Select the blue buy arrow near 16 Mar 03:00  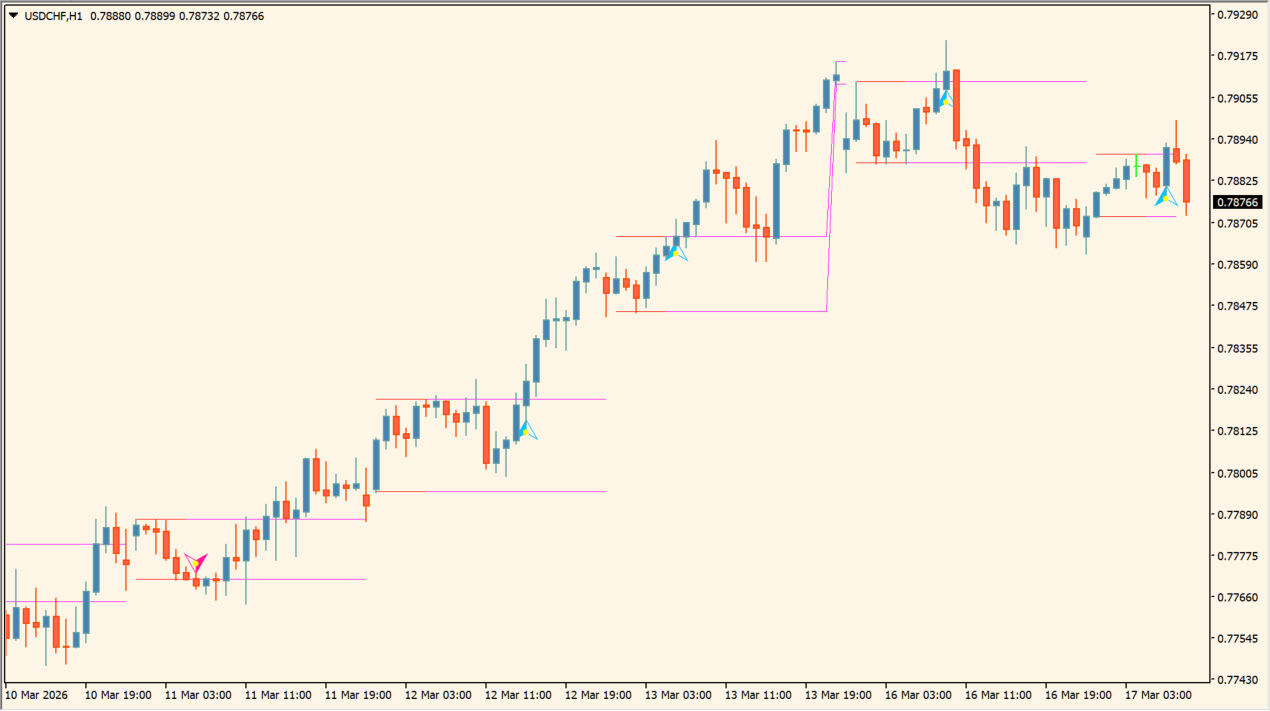tap(944, 99)
